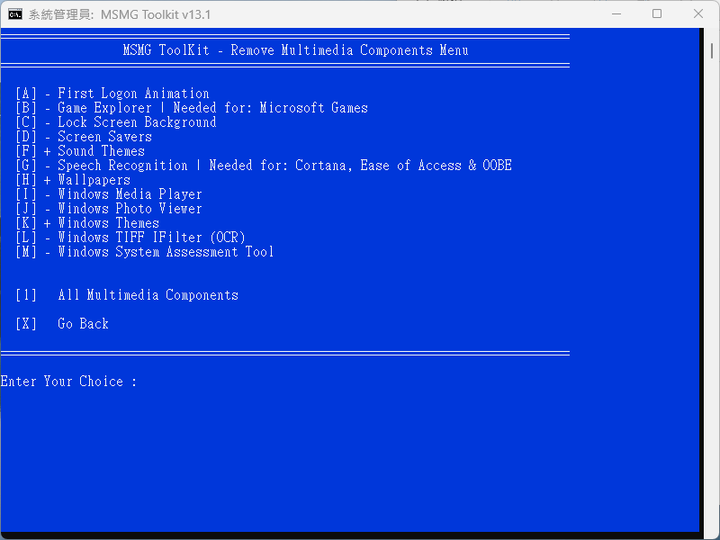The height and width of the screenshot is (540, 720).
Task: Click the 'Enter Your Choice :' prompt
Action: point(69,382)
